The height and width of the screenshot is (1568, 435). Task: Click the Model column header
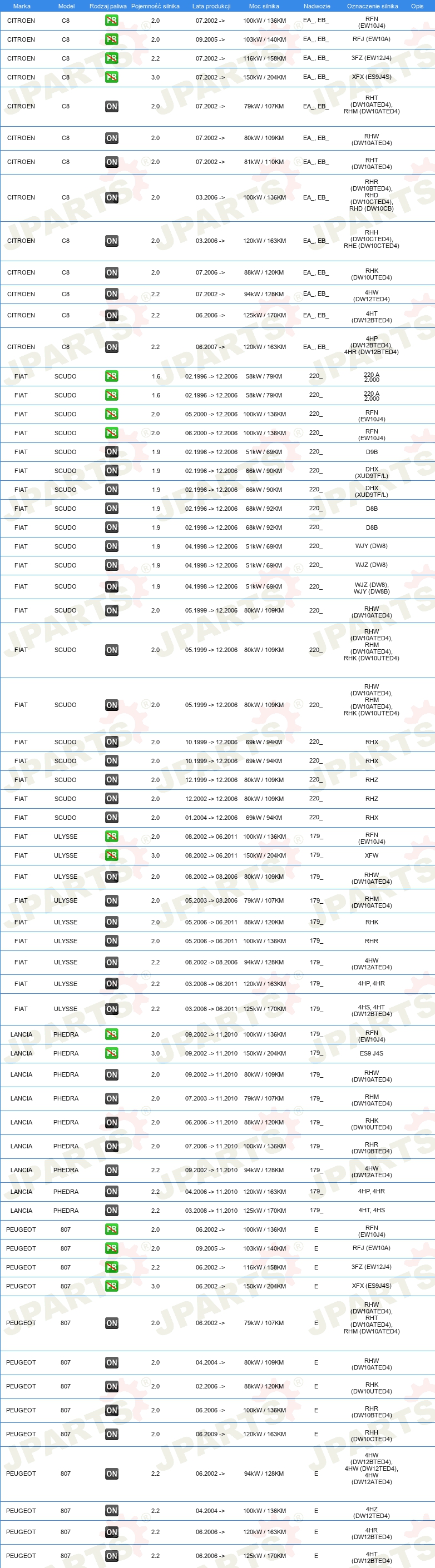tap(66, 6)
